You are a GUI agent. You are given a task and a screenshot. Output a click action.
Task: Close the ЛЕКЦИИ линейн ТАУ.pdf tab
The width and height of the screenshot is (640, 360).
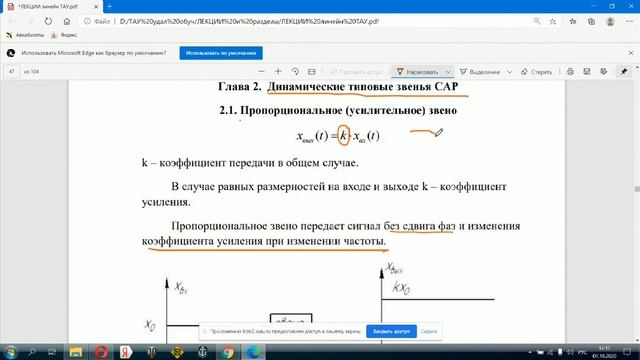point(96,7)
